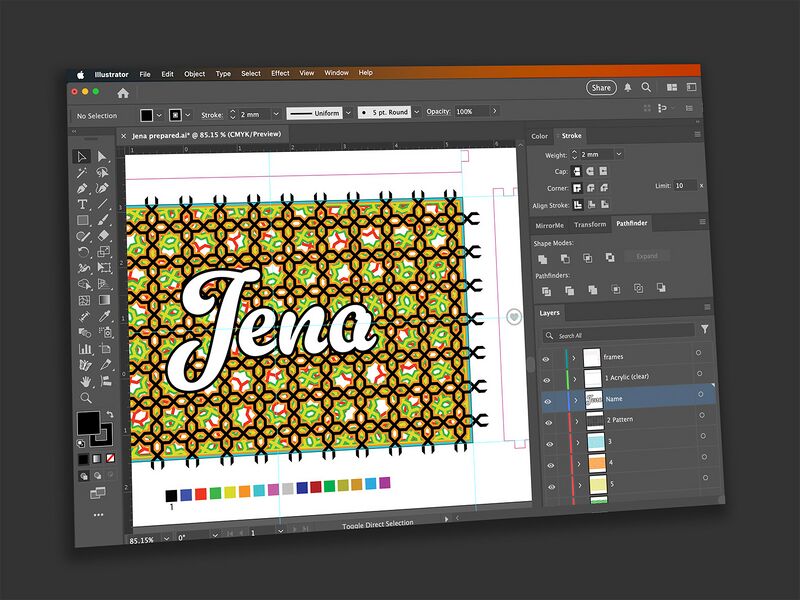Filter layers with the funnel icon
The height and width of the screenshot is (600, 800).
(705, 330)
